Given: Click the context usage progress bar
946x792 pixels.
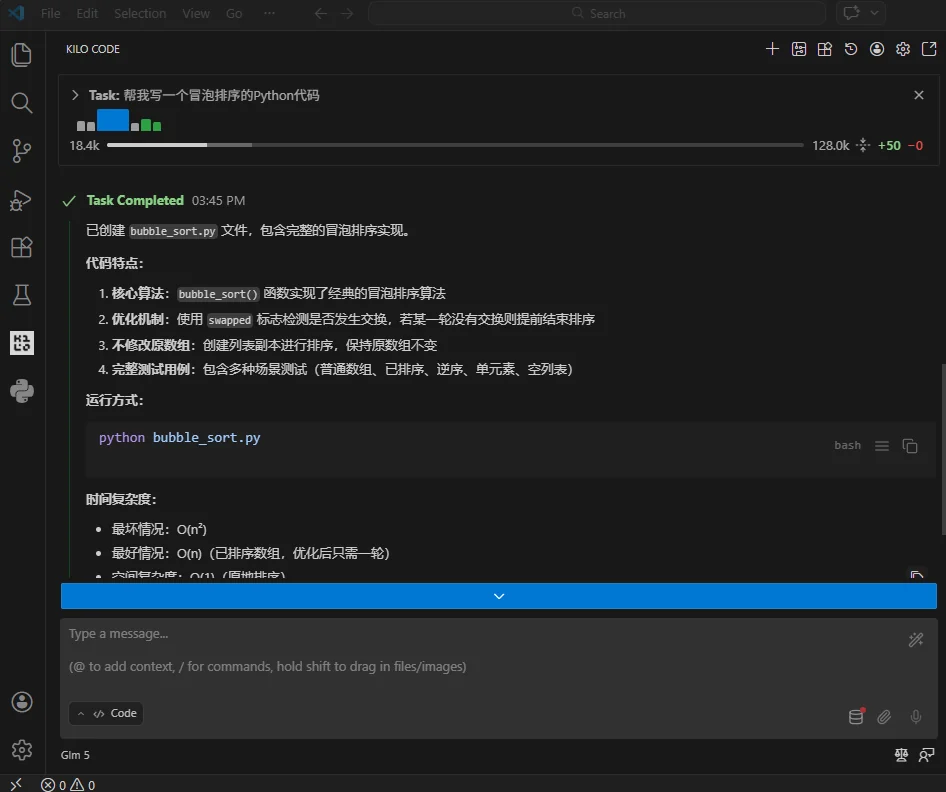Looking at the screenshot, I should coord(455,145).
